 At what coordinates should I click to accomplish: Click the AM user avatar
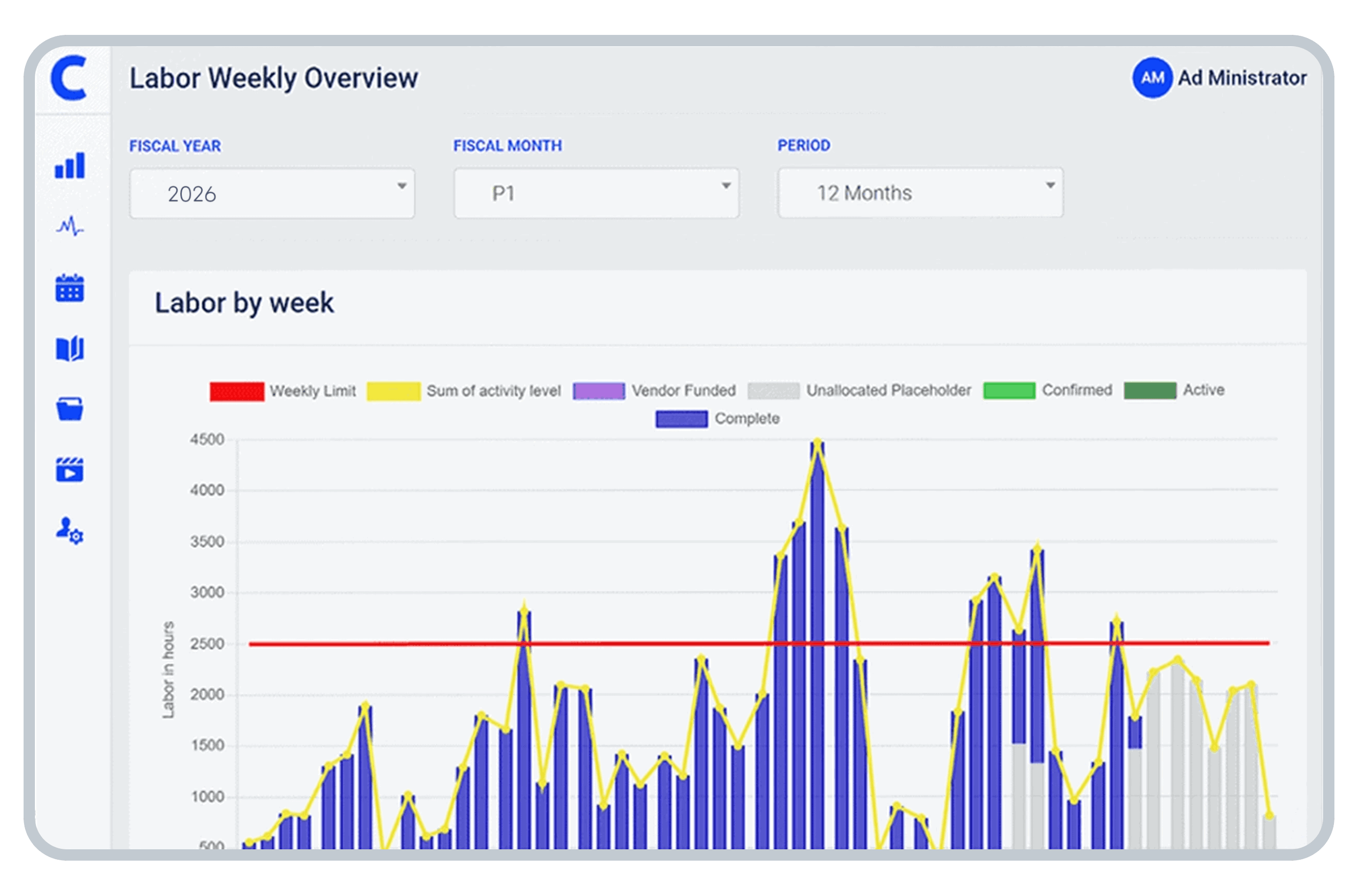1152,78
